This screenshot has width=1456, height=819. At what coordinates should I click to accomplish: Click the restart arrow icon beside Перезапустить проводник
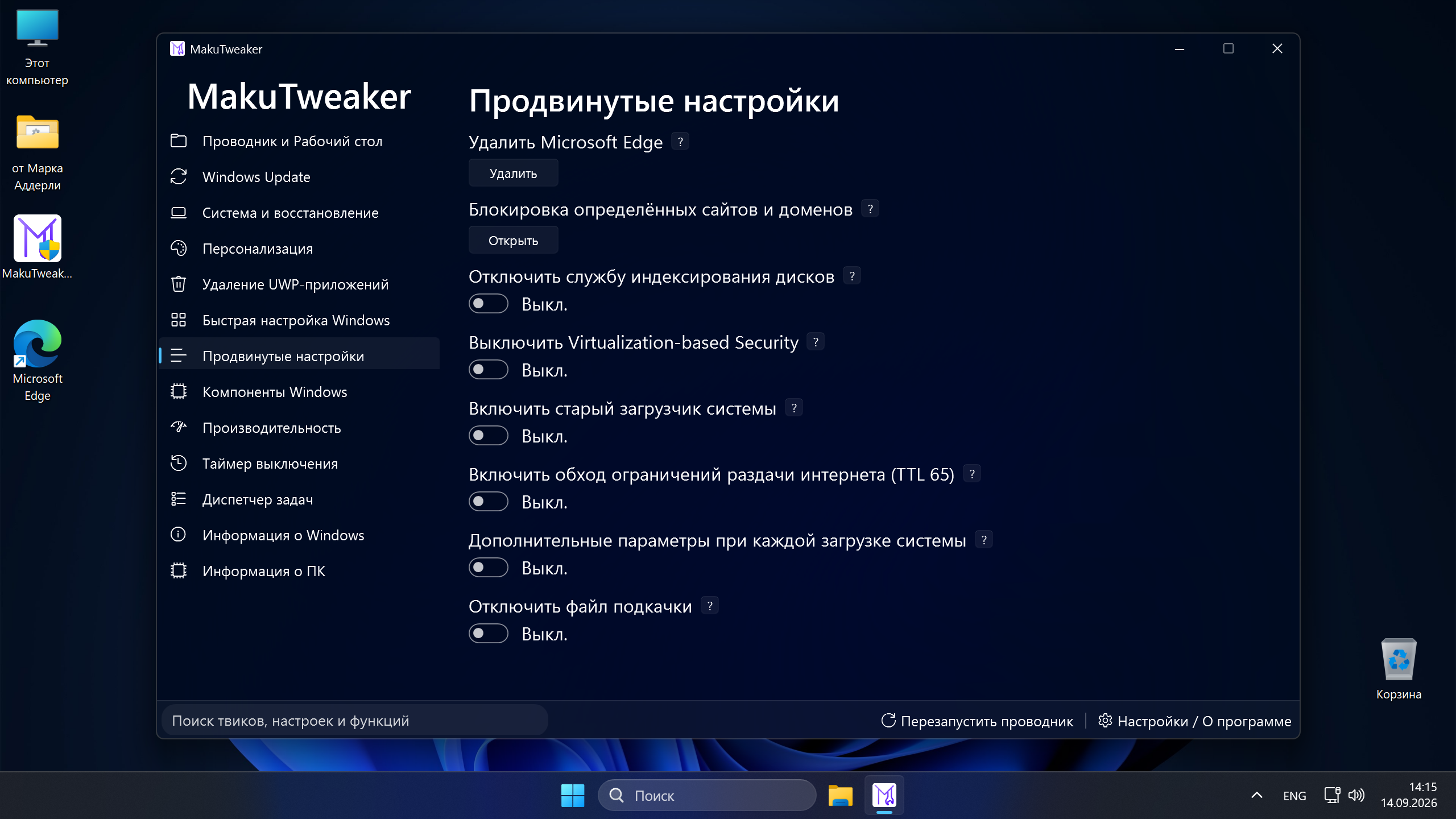point(888,721)
